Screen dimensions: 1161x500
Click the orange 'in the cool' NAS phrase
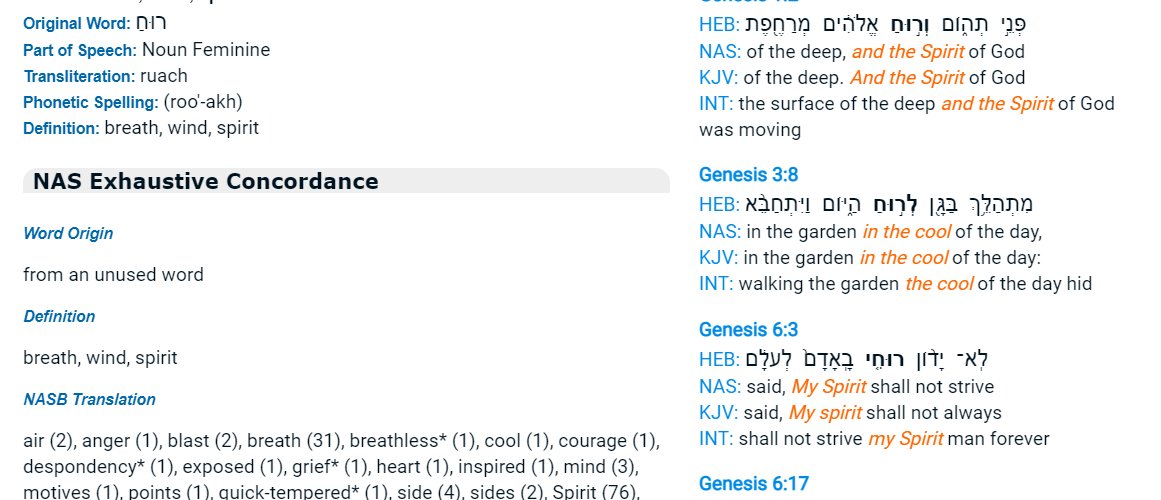click(905, 232)
